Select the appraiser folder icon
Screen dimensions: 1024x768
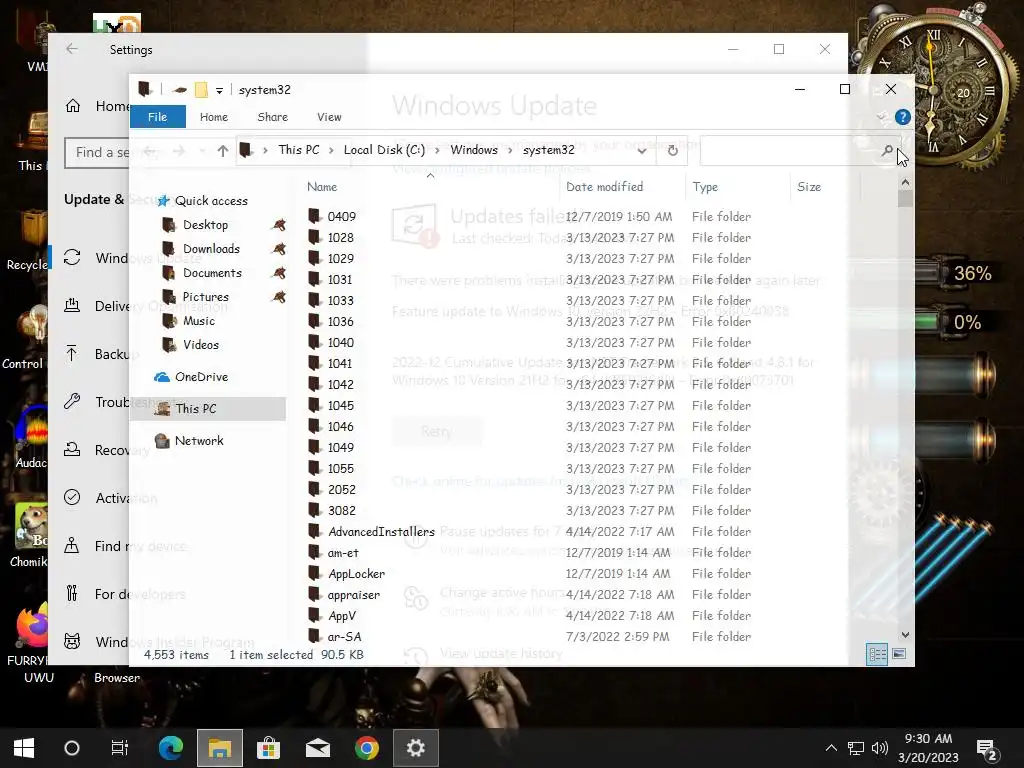[x=315, y=594]
